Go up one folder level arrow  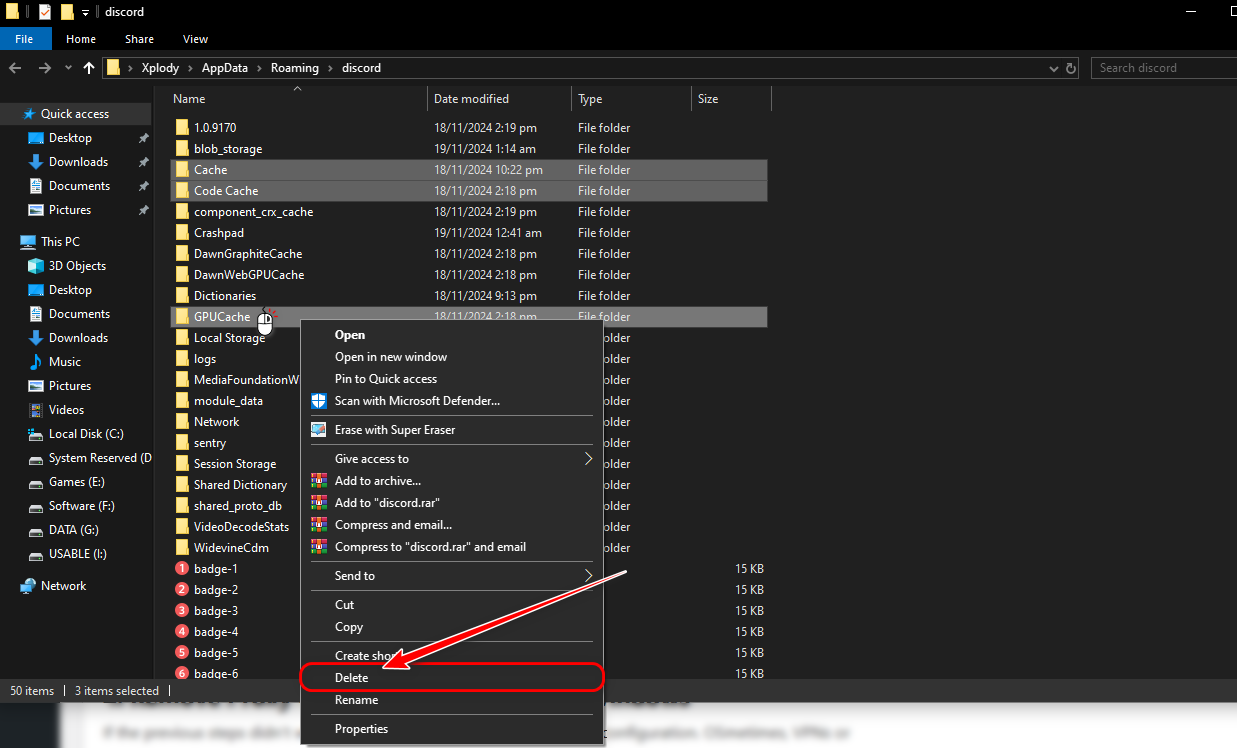pos(89,68)
